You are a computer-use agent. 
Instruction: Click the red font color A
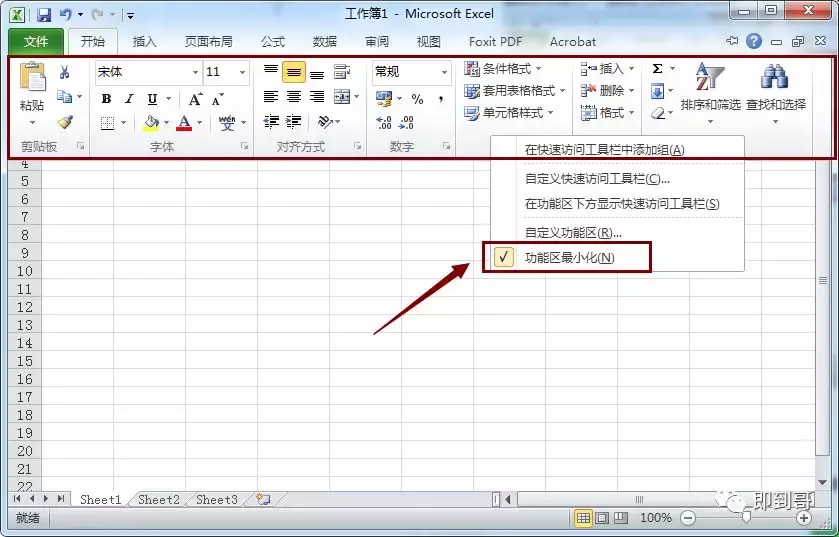tap(184, 123)
